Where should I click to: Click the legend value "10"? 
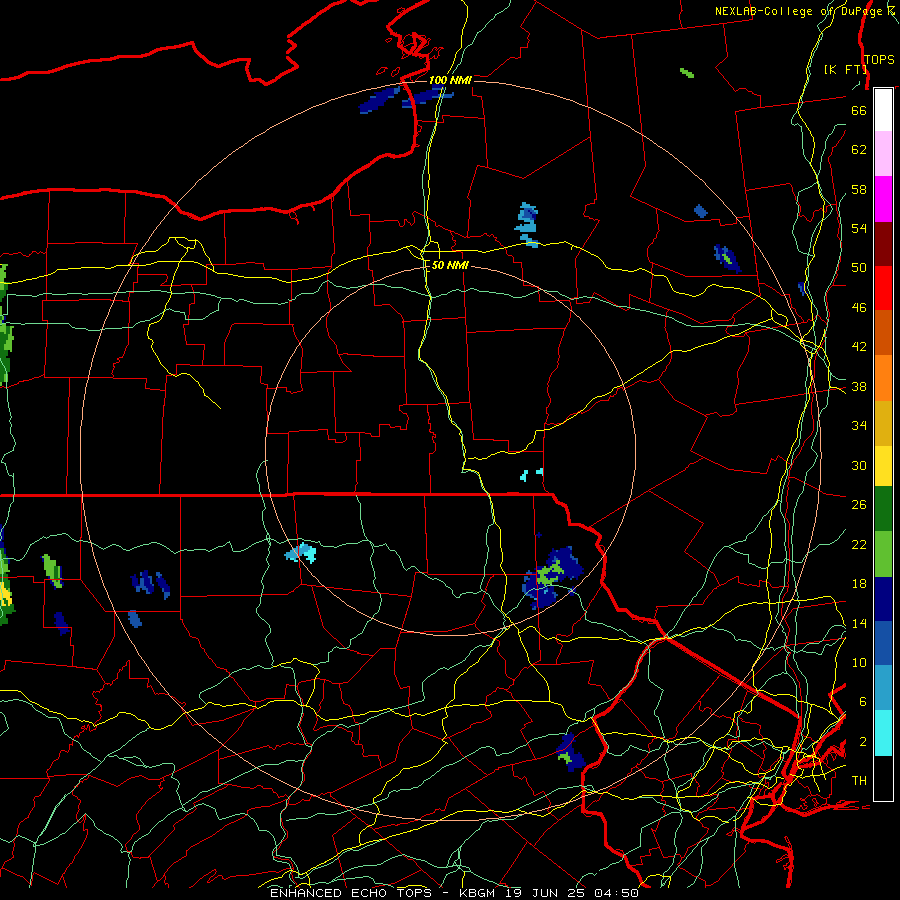point(859,663)
